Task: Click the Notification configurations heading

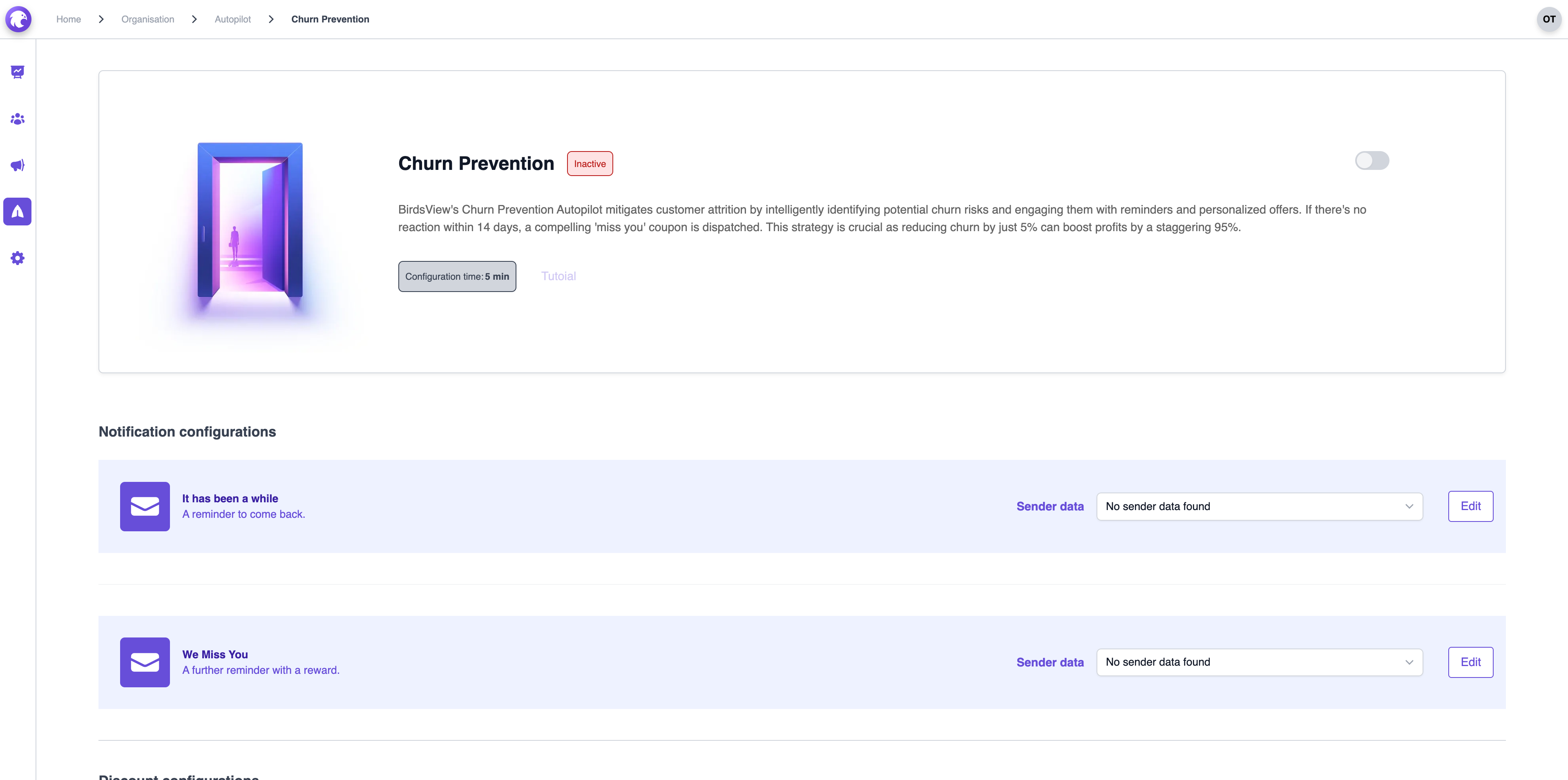Action: (188, 431)
